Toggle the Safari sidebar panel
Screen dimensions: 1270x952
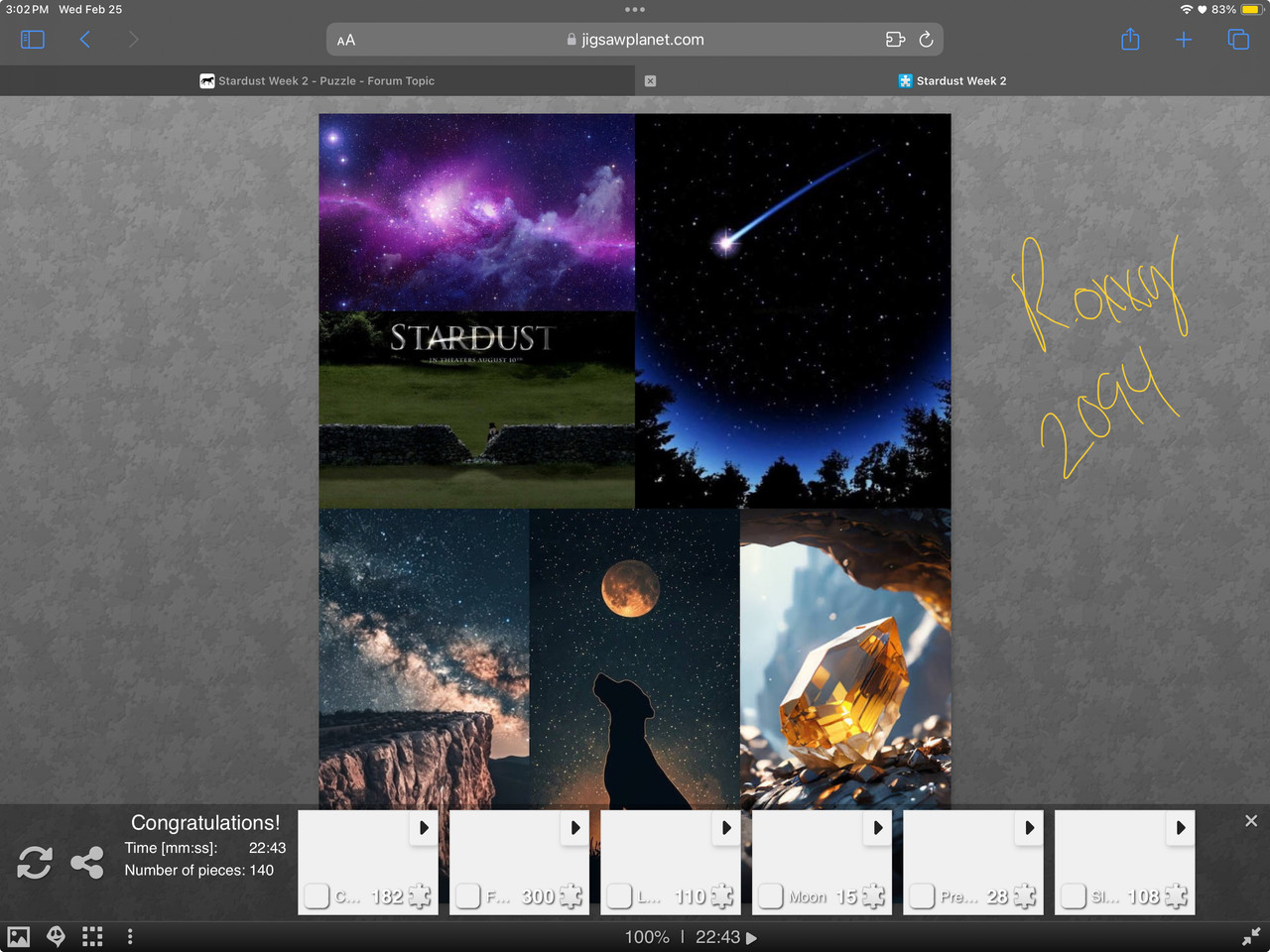tap(33, 40)
